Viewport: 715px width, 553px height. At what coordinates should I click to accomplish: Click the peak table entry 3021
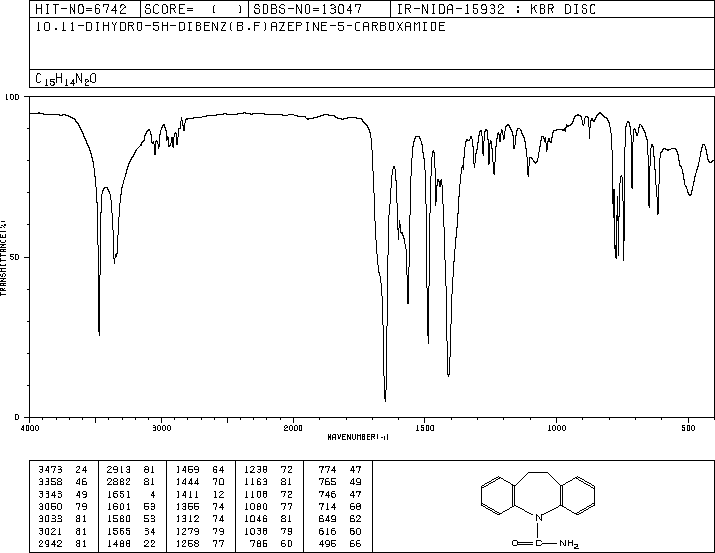pyautogui.click(x=50, y=532)
